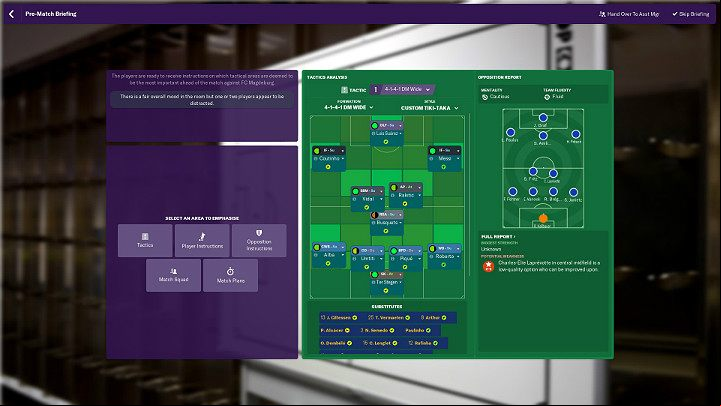Click Roberto's player name on pitch
Viewport: 721px width, 406px height.
[x=444, y=256]
